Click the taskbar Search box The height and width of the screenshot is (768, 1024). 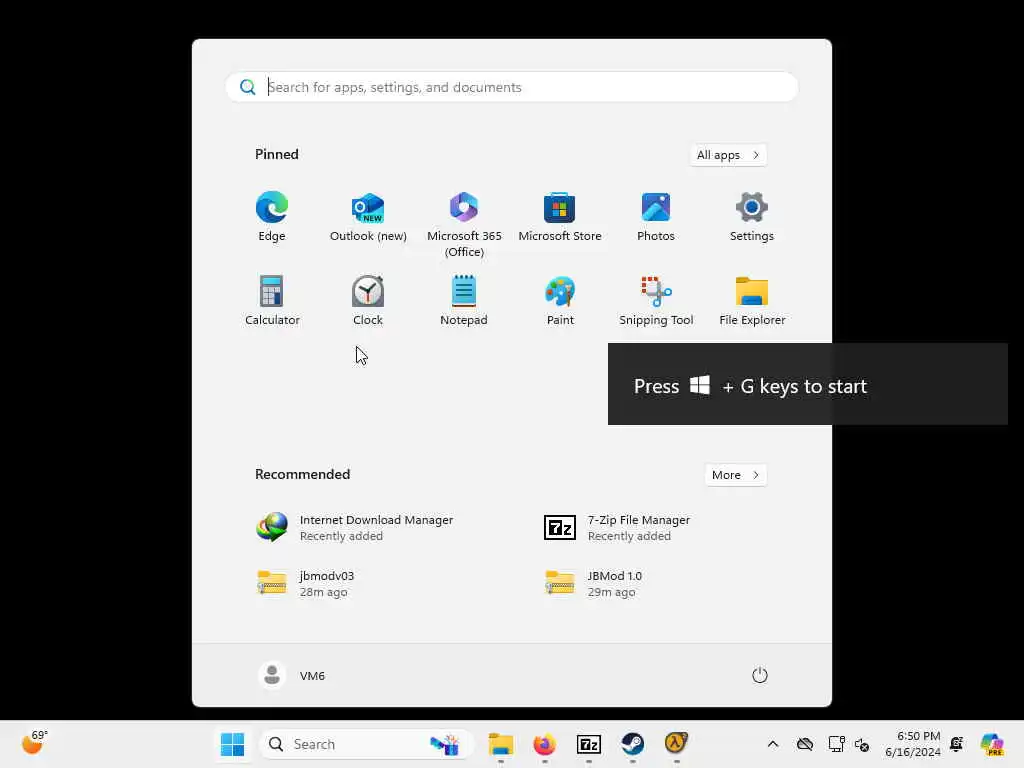366,744
